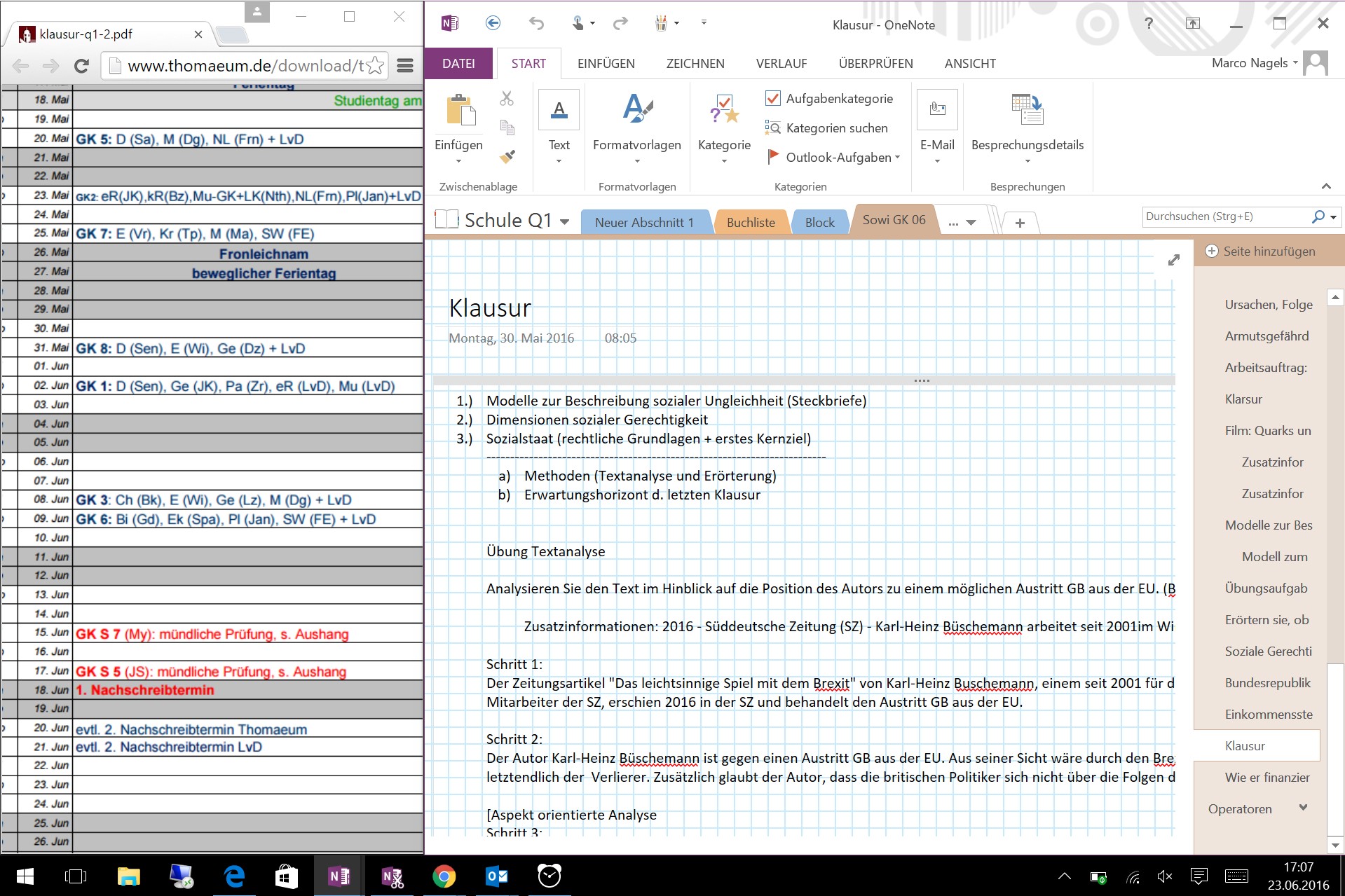Reload the PDF page in Chrome

81,66
